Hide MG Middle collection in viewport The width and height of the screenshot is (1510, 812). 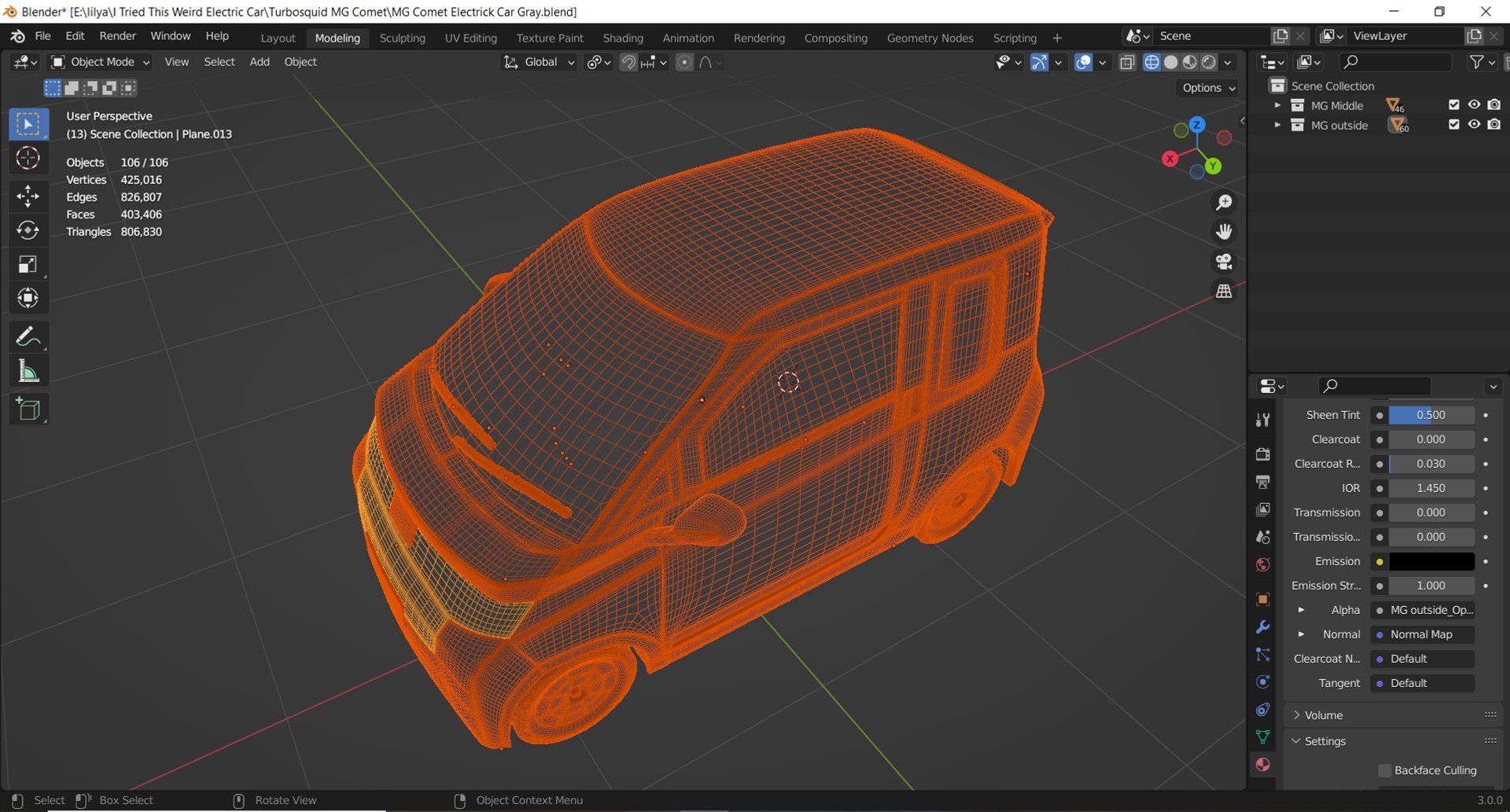click(x=1474, y=105)
